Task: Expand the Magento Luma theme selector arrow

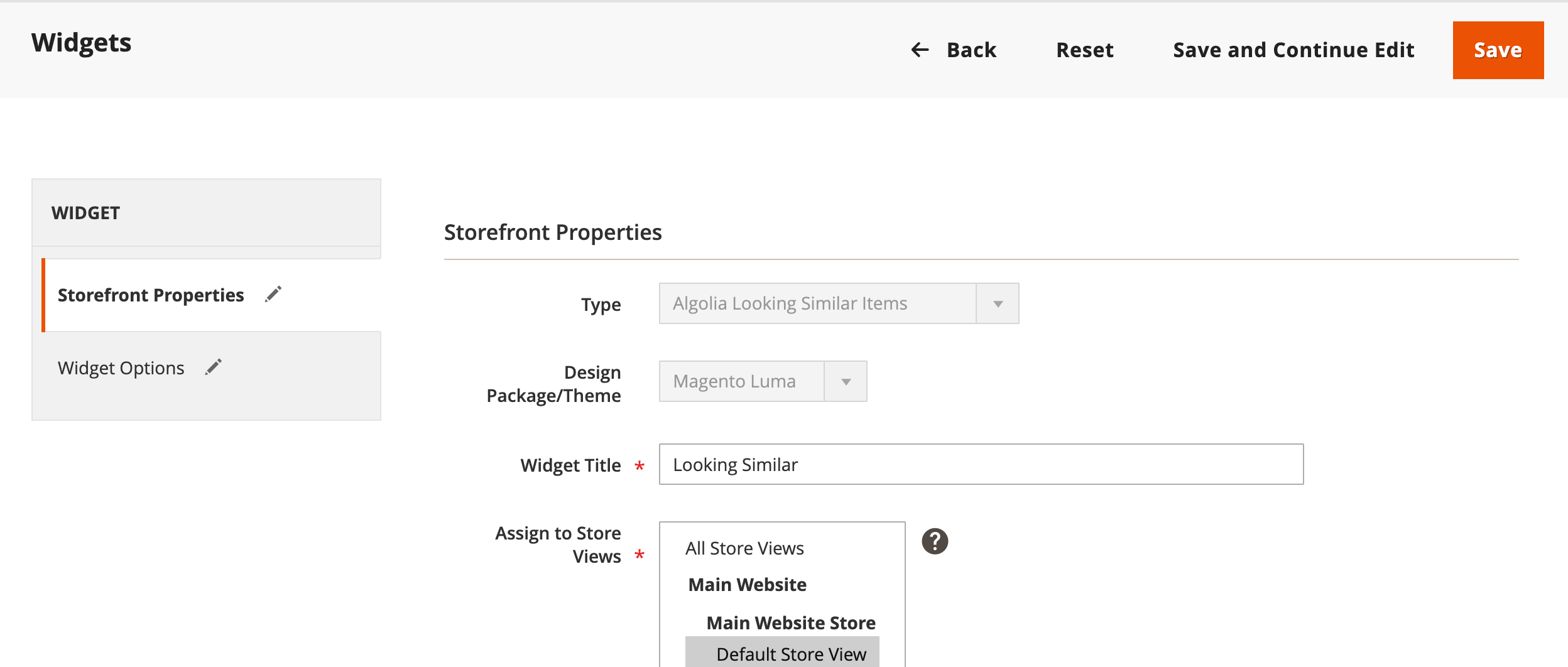Action: 846,381
